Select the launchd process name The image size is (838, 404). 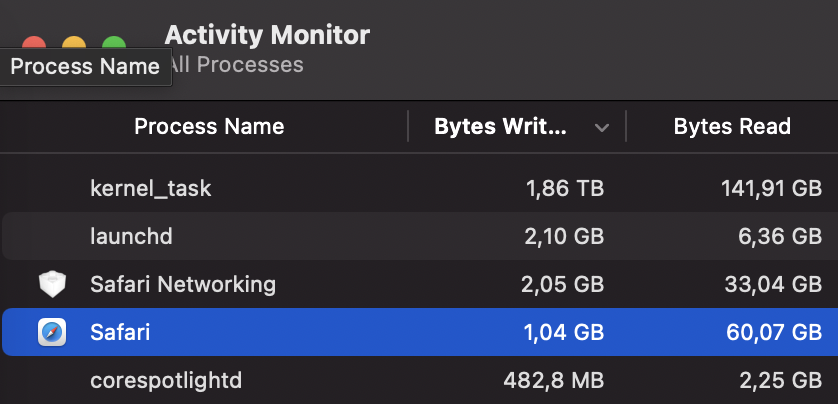click(131, 236)
